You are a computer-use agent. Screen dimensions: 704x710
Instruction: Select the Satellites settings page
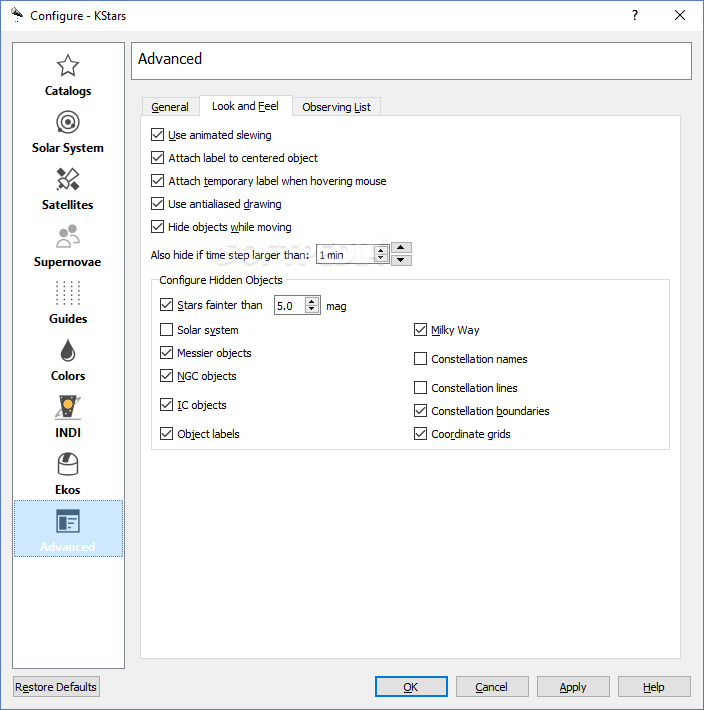click(68, 190)
